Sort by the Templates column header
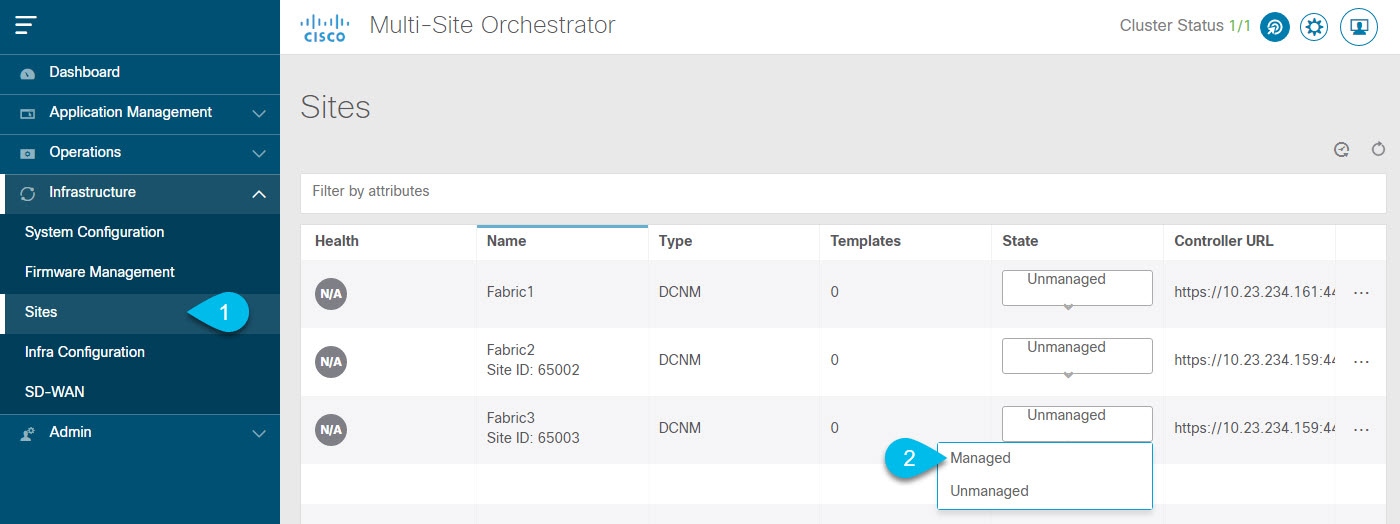The width and height of the screenshot is (1400, 524). [866, 241]
